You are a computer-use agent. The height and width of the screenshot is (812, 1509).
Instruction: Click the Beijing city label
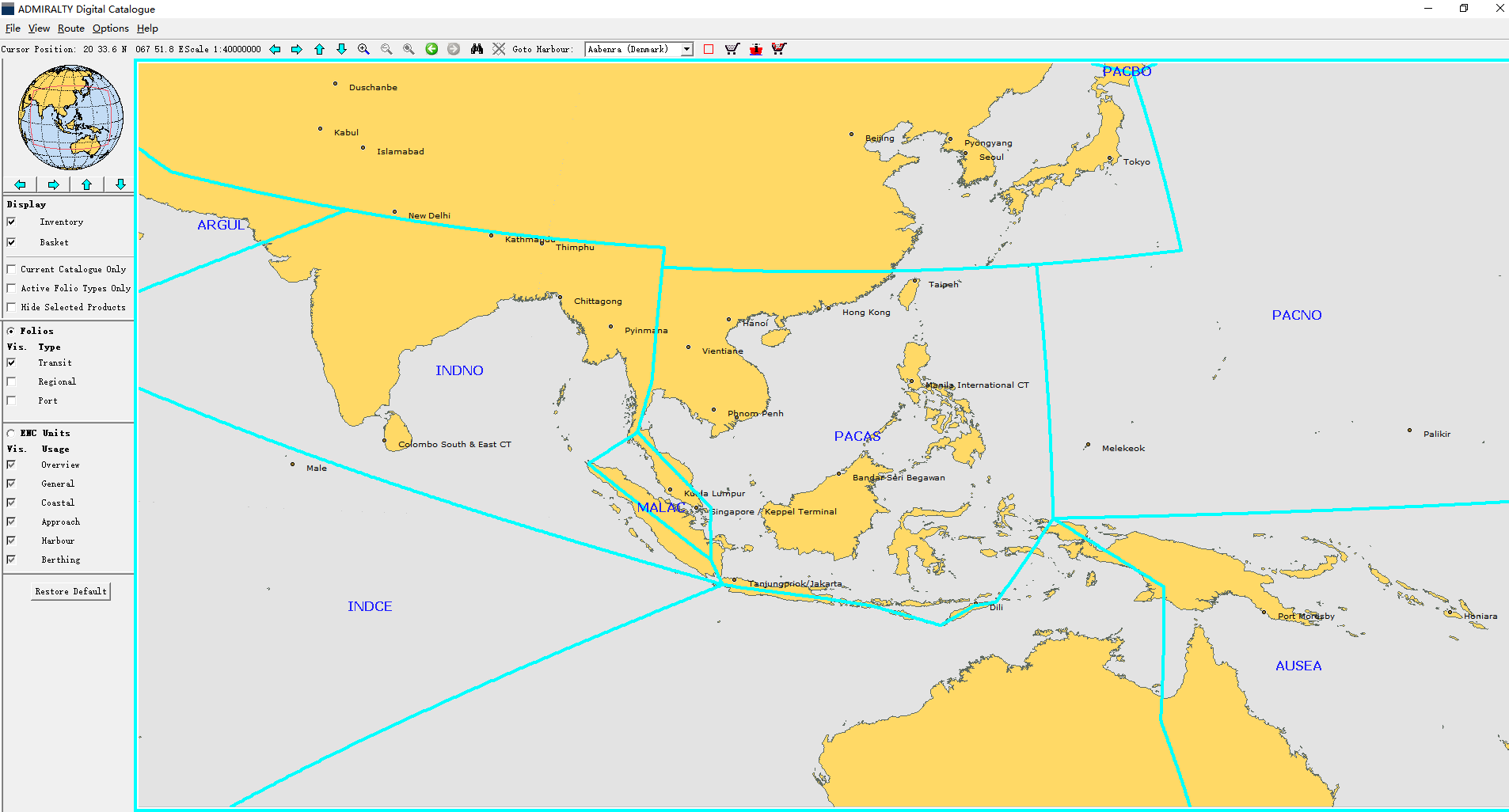880,138
